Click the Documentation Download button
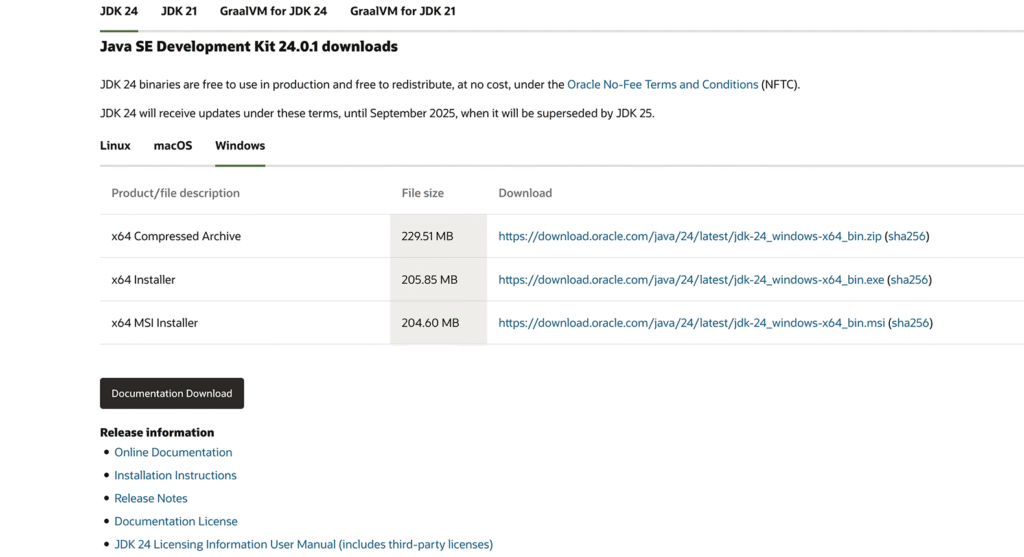1024x557 pixels. [x=172, y=393]
